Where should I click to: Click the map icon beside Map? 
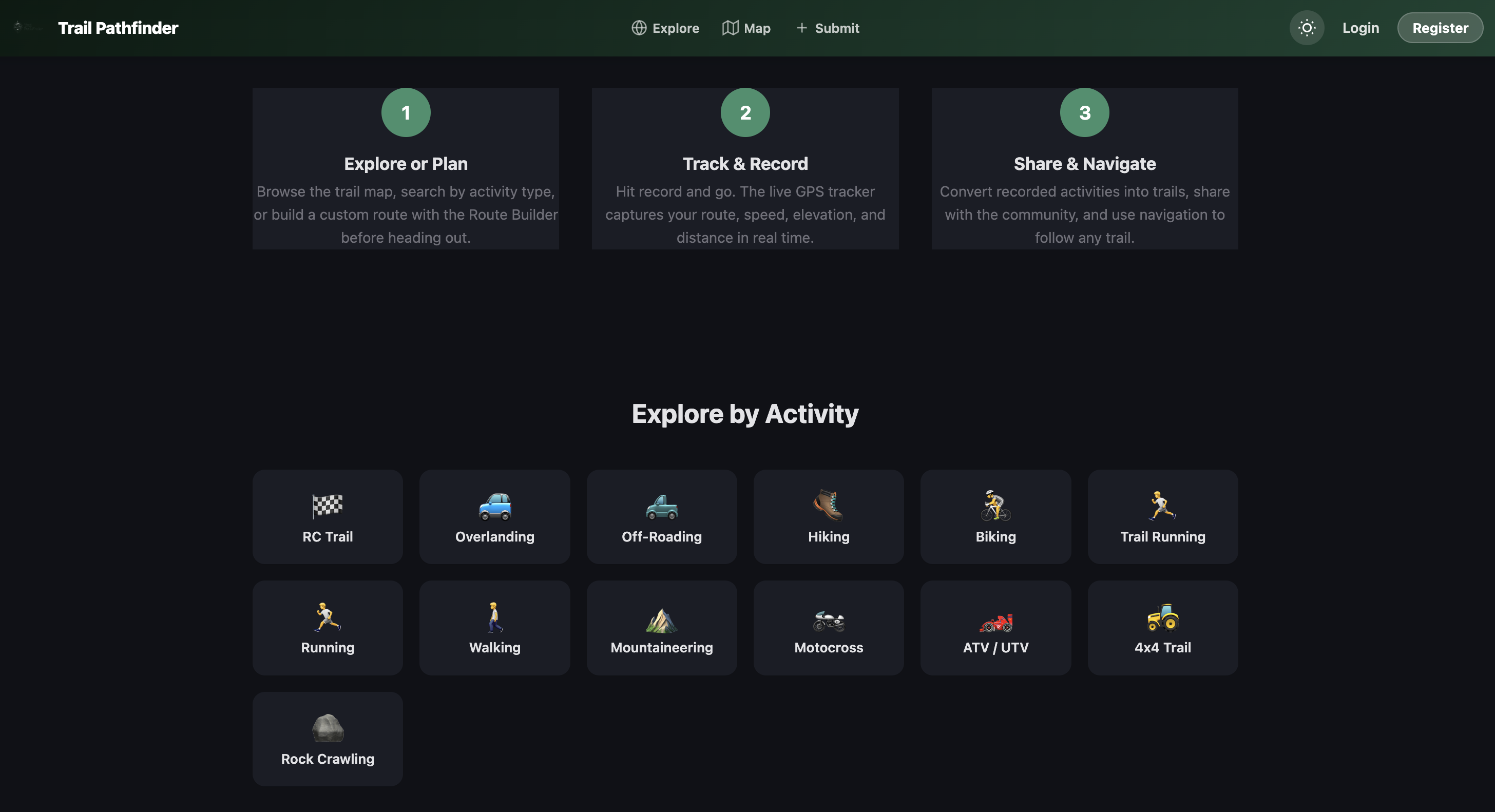pyautogui.click(x=730, y=27)
